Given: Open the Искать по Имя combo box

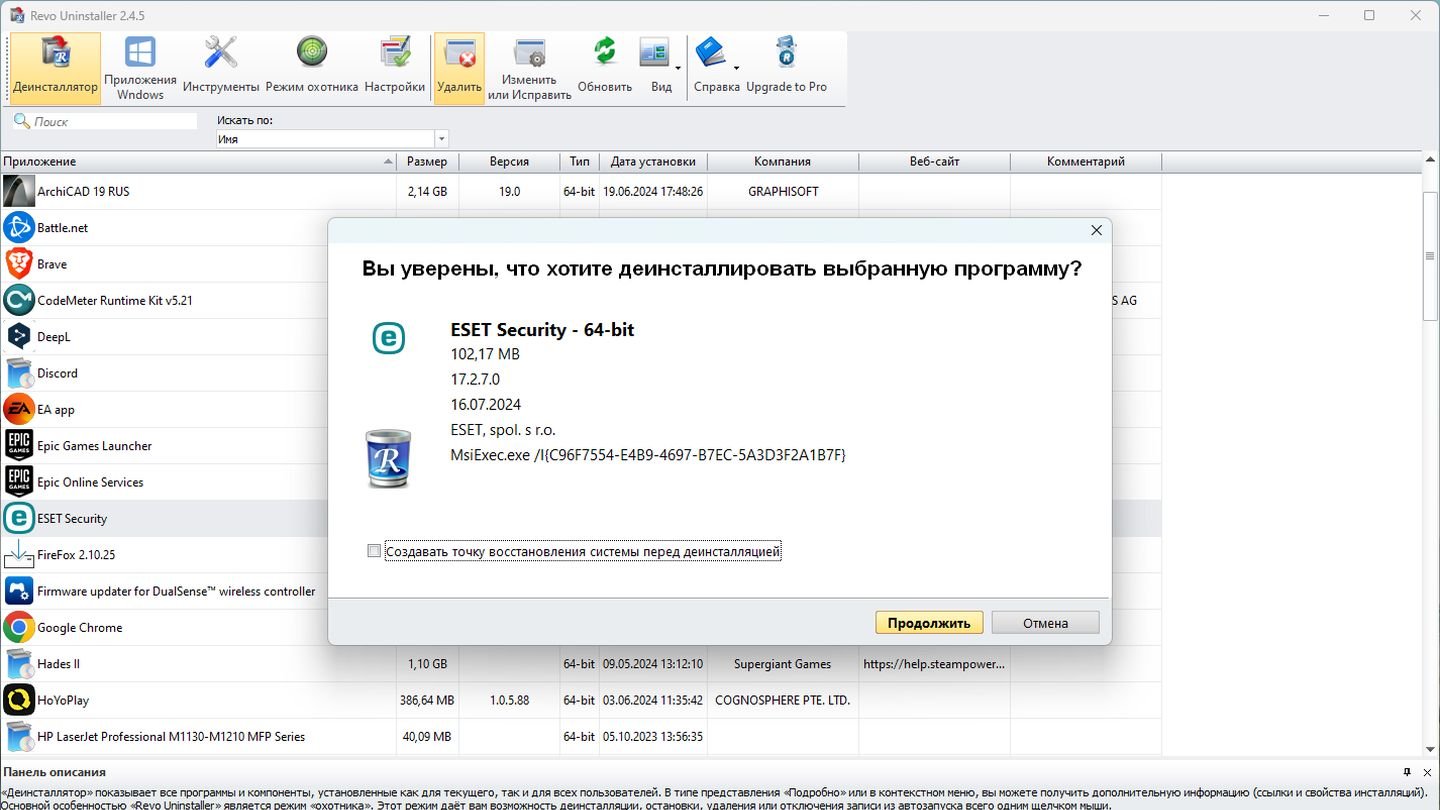Looking at the screenshot, I should click(x=332, y=139).
